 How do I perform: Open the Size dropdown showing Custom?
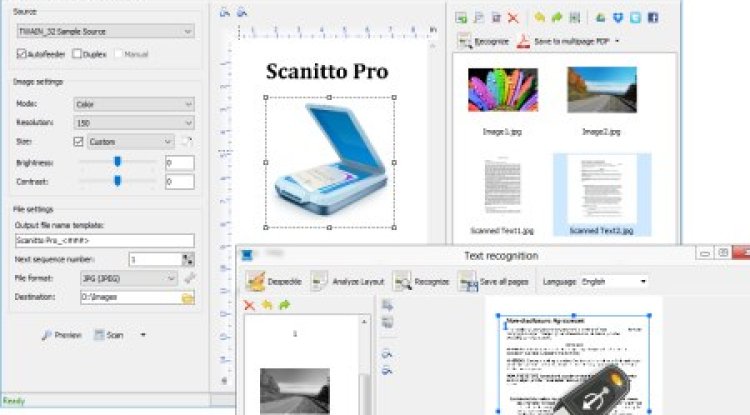tap(131, 142)
